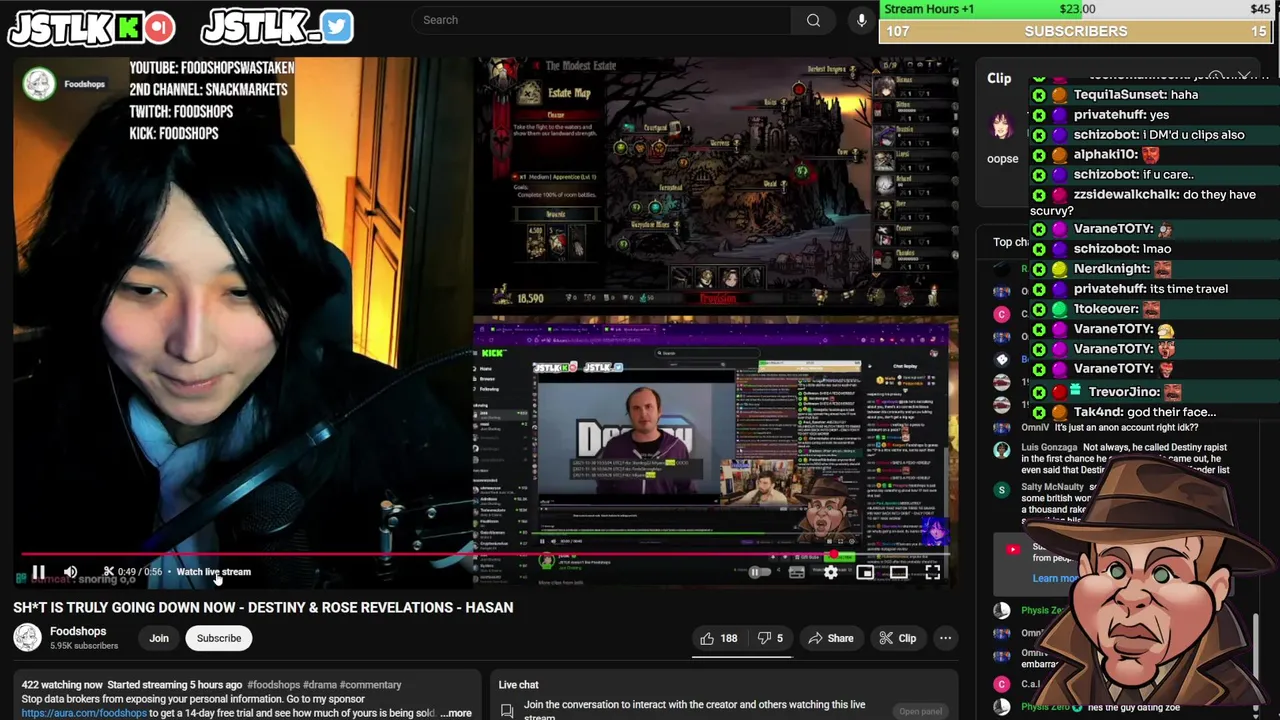Click the Subscribers goal bar overlay
Image resolution: width=1280 pixels, height=720 pixels.
pyautogui.click(x=1075, y=31)
